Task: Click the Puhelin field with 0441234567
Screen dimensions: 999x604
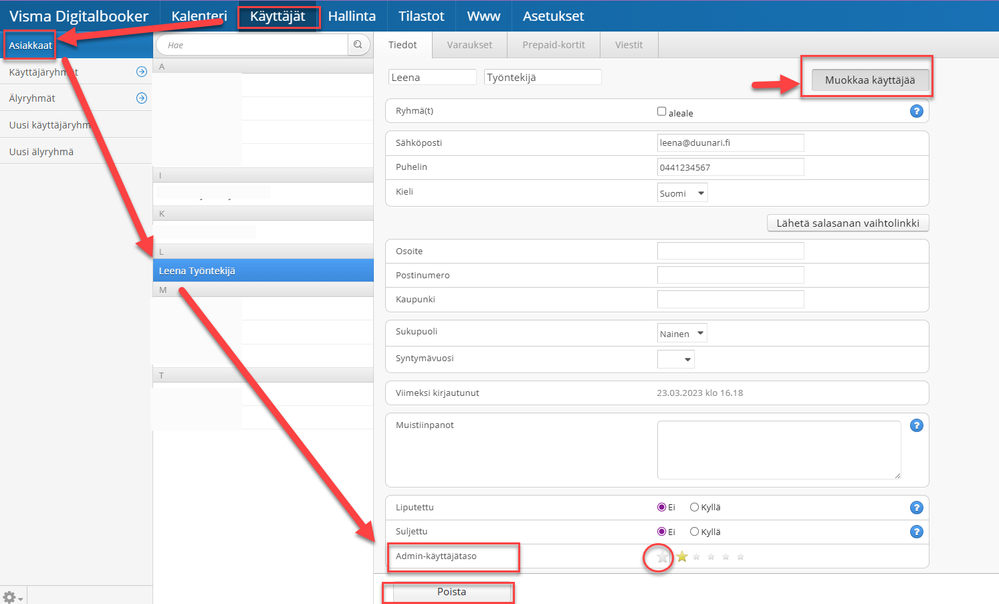Action: pyautogui.click(x=730, y=167)
